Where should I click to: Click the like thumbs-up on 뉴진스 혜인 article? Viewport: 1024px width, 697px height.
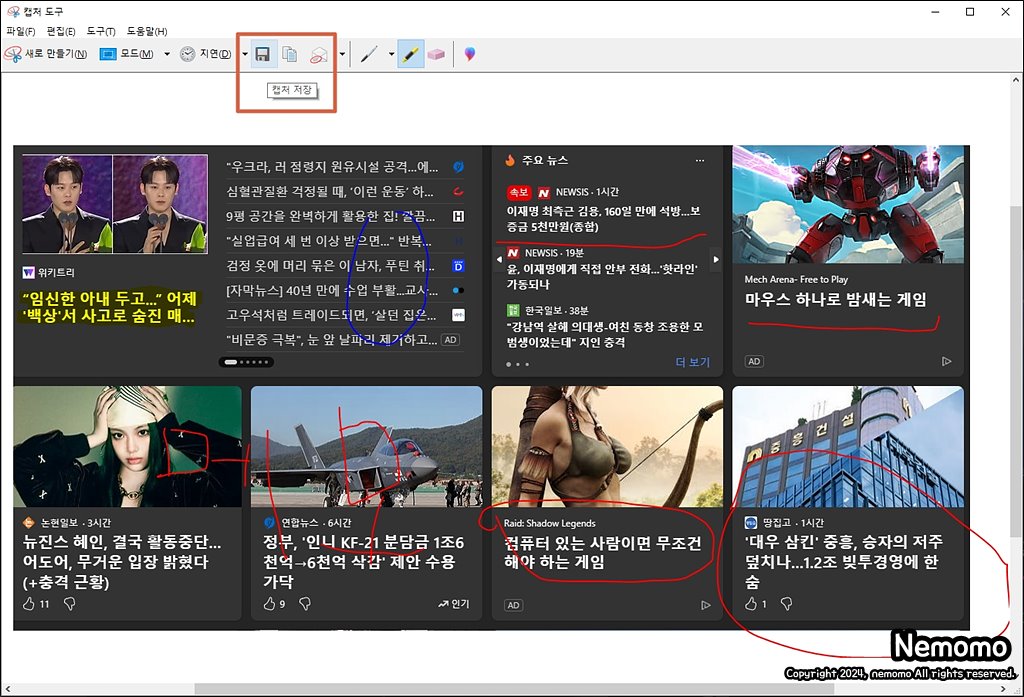click(x=29, y=604)
